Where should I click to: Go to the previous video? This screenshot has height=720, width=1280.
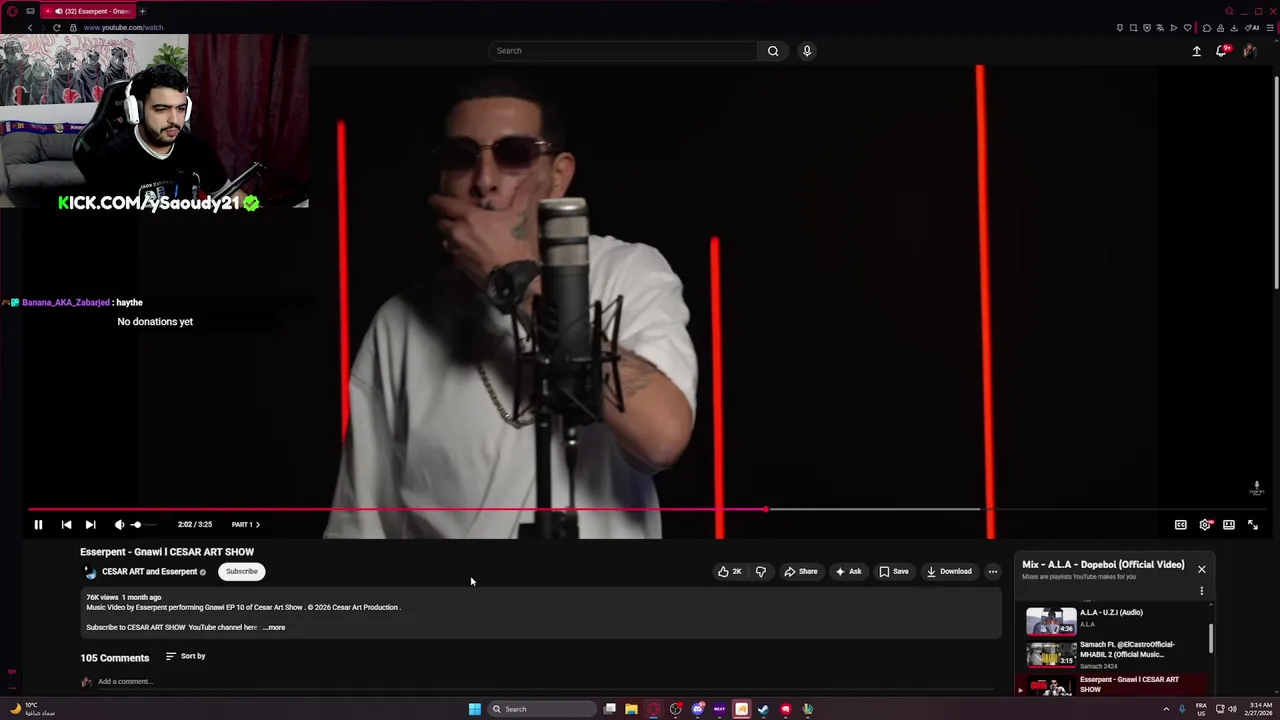click(x=66, y=524)
